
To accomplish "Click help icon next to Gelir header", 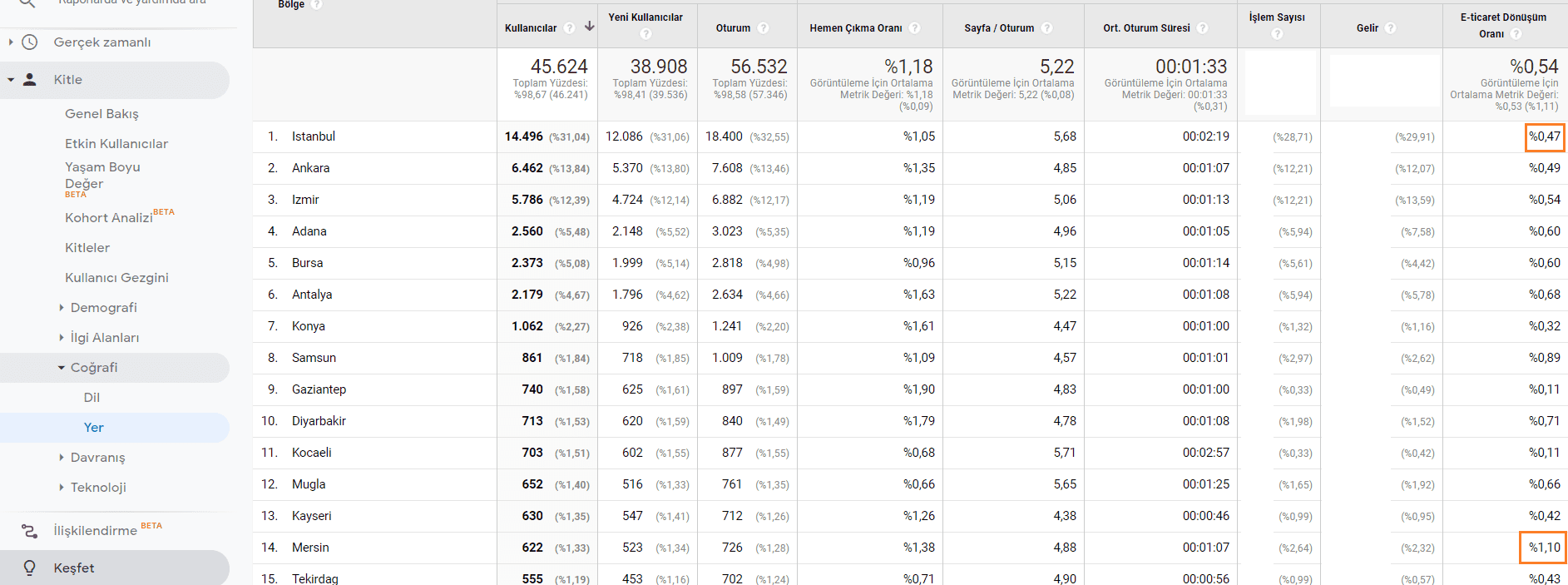I will tap(1391, 28).
